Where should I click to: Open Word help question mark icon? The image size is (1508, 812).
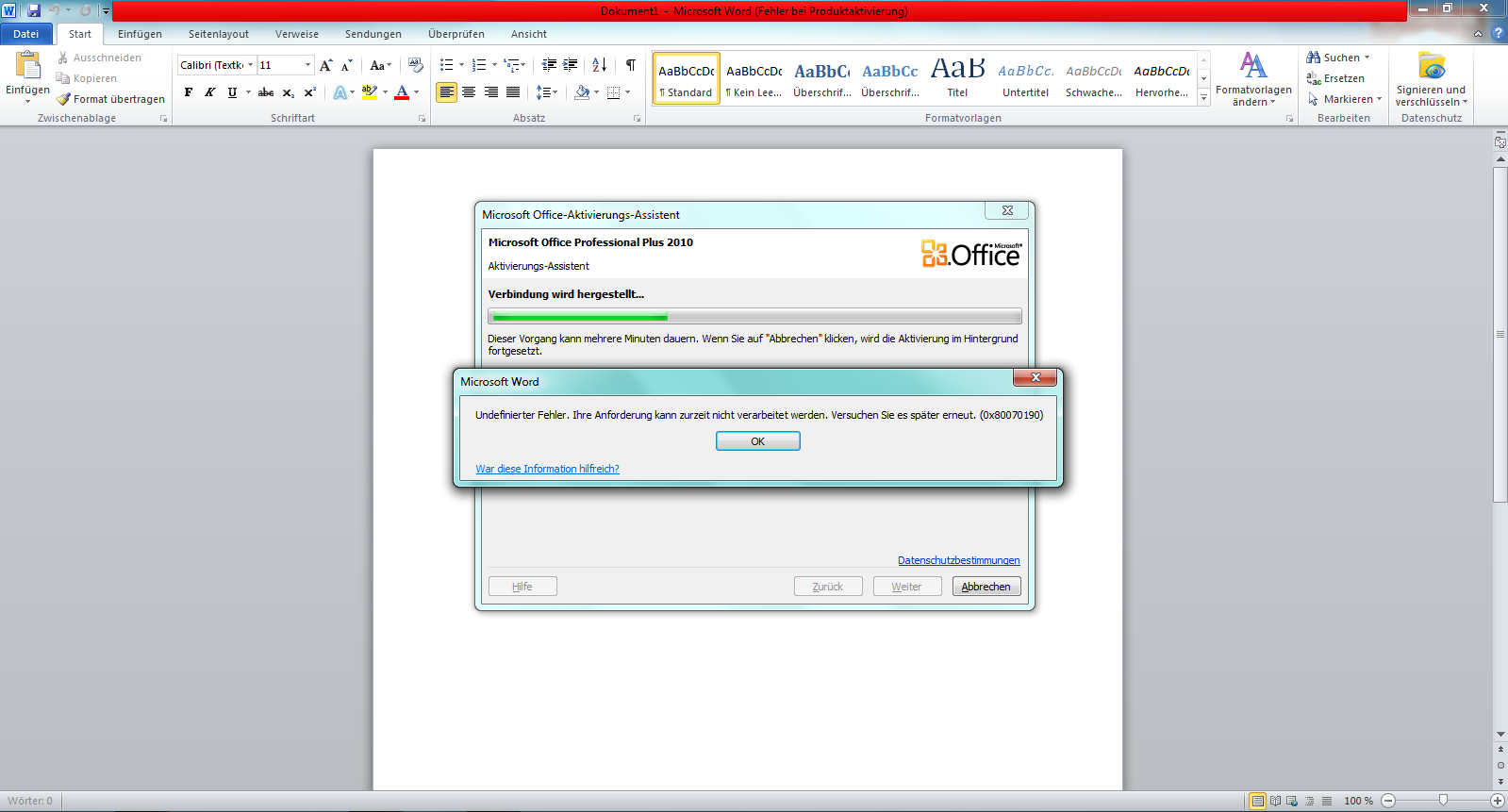pyautogui.click(x=1498, y=33)
